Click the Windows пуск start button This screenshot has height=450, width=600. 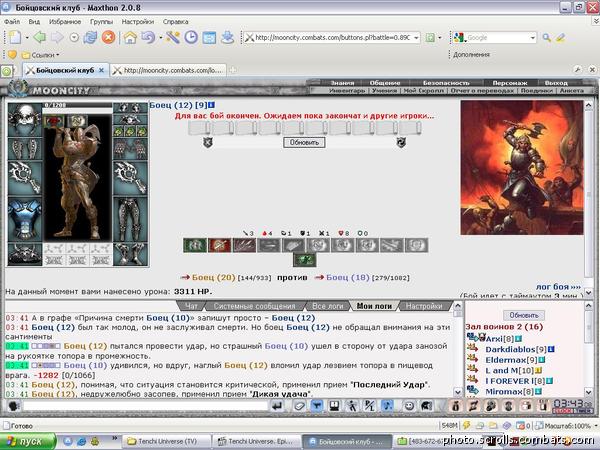pyautogui.click(x=28, y=441)
